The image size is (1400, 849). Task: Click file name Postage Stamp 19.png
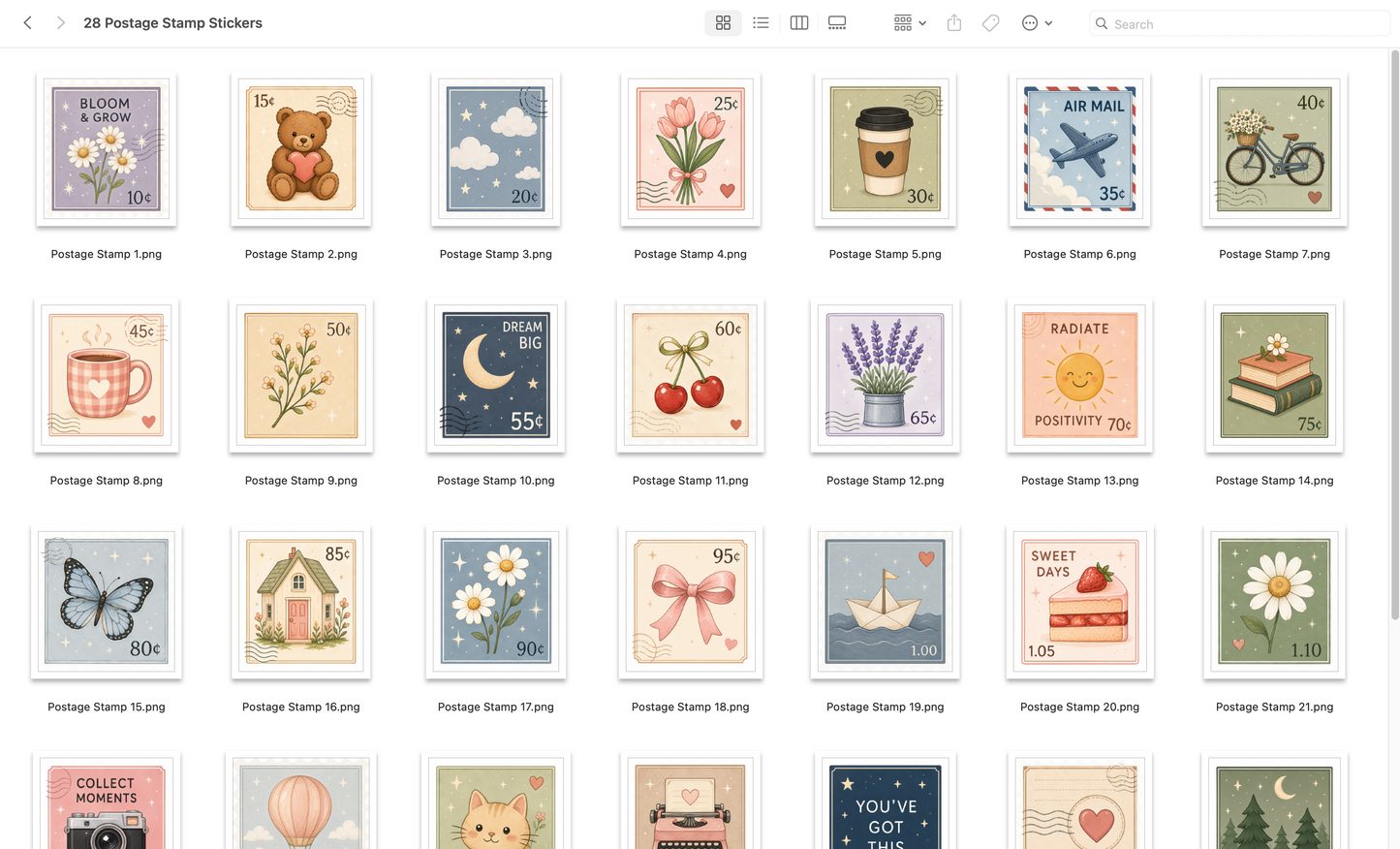[x=886, y=707]
